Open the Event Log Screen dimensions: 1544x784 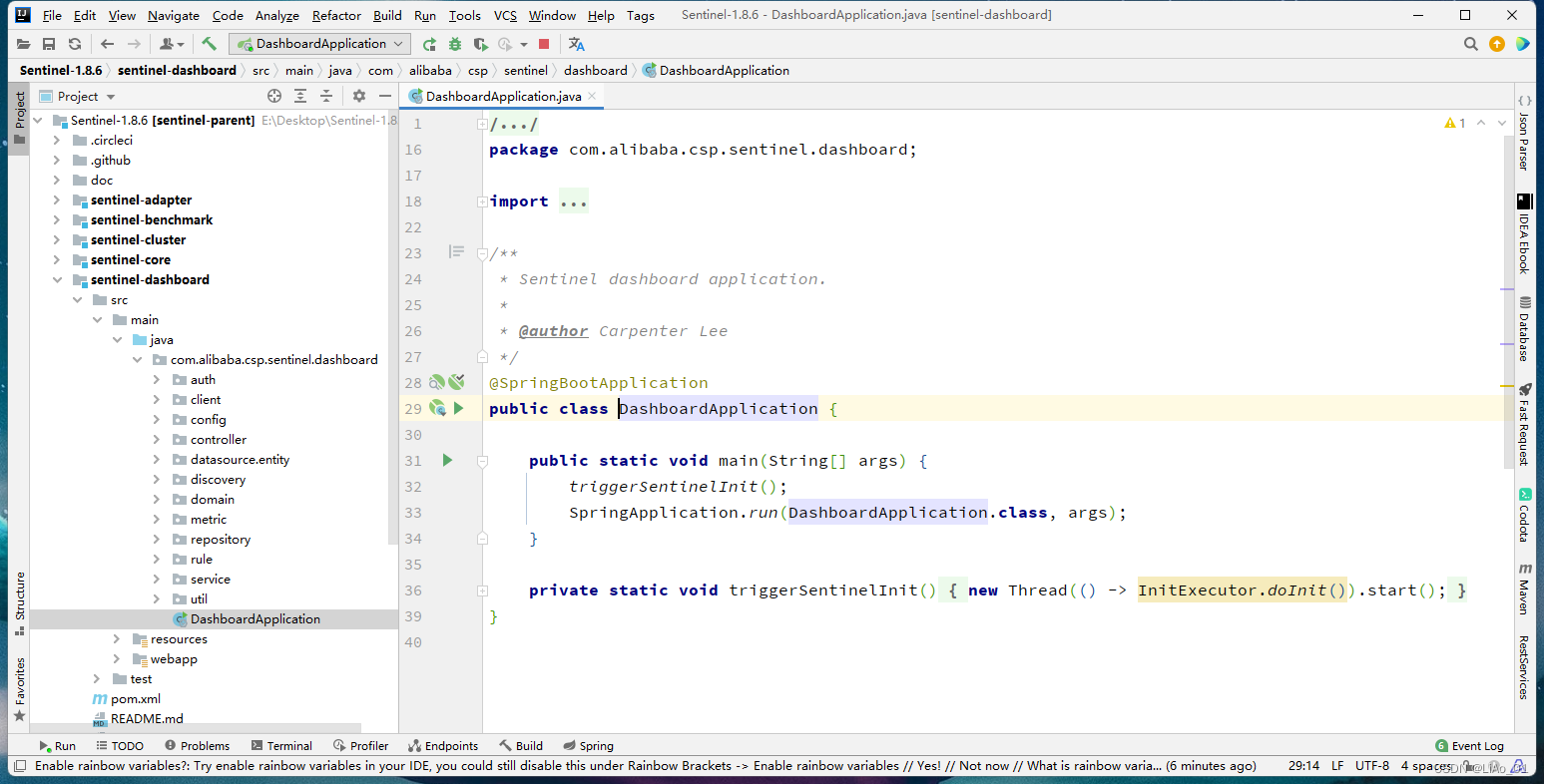click(1469, 745)
